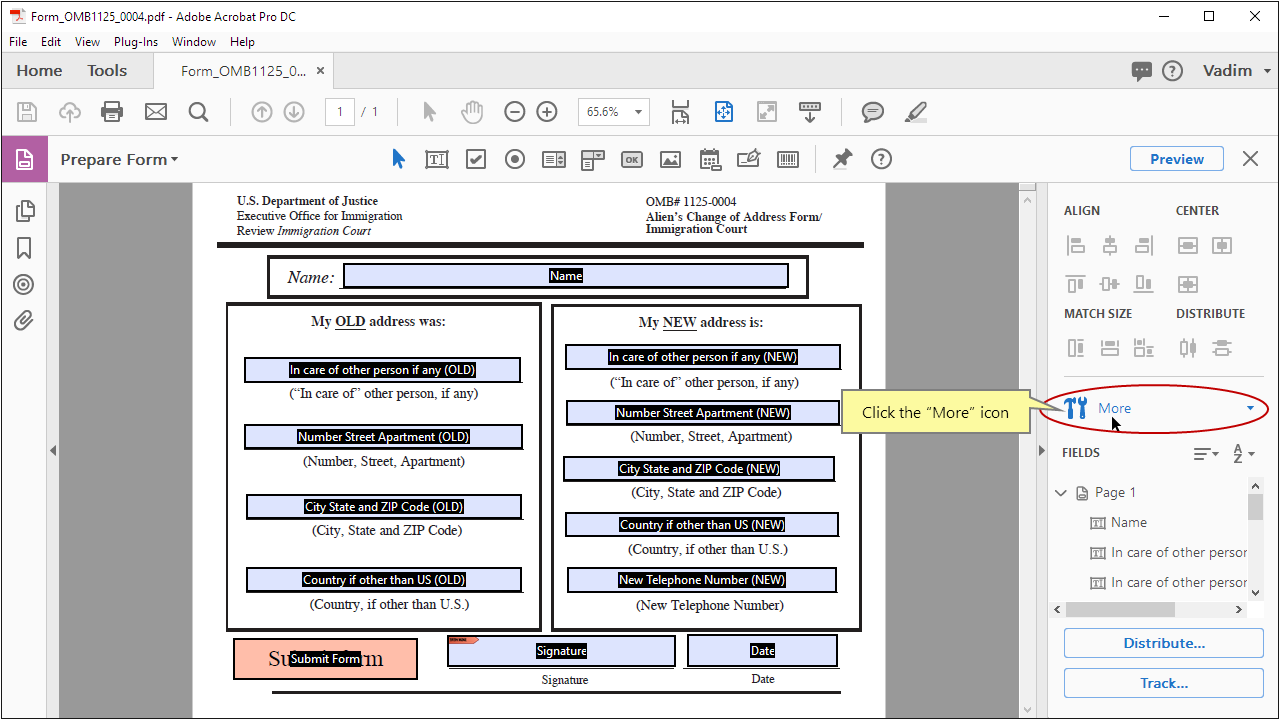1280x720 pixels.
Task: Select the Add Image field tool
Action: [669, 159]
